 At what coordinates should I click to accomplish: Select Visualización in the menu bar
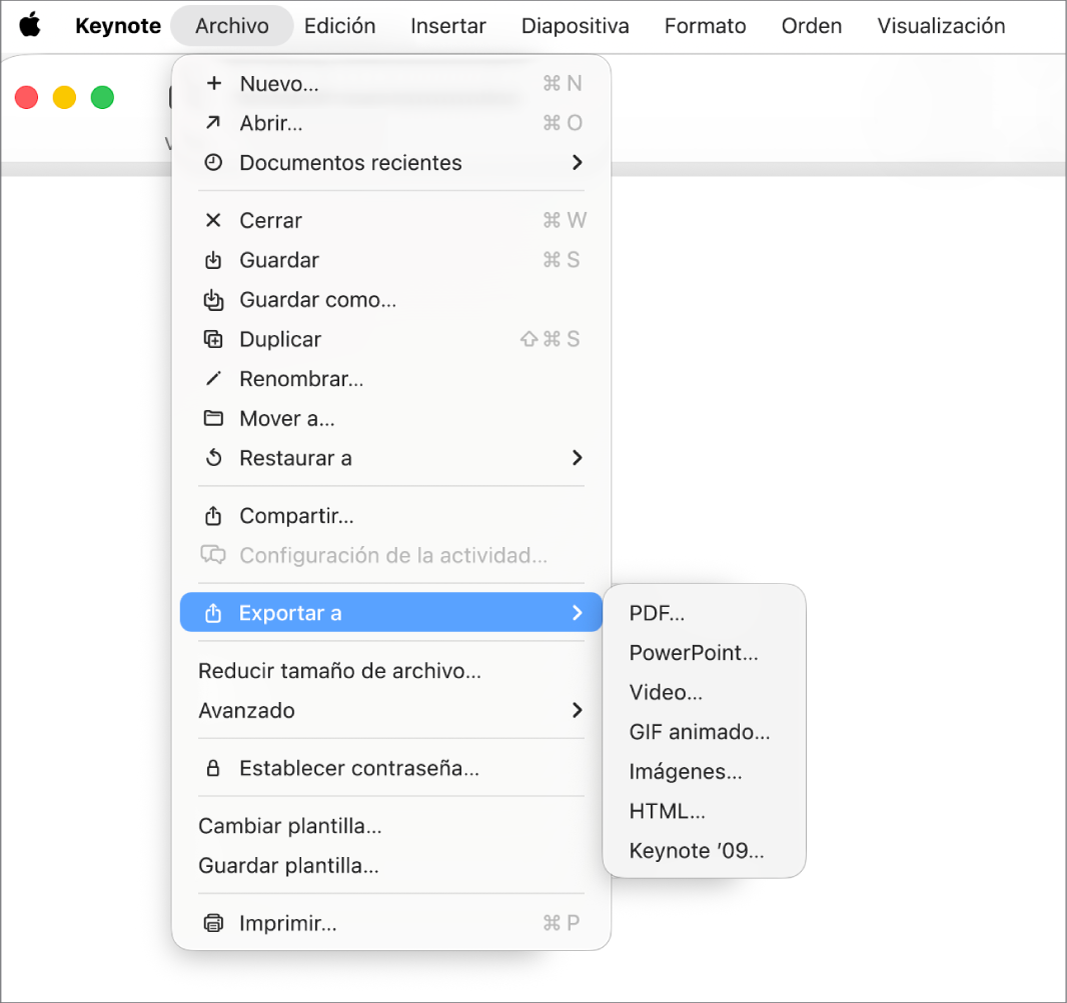click(x=940, y=26)
